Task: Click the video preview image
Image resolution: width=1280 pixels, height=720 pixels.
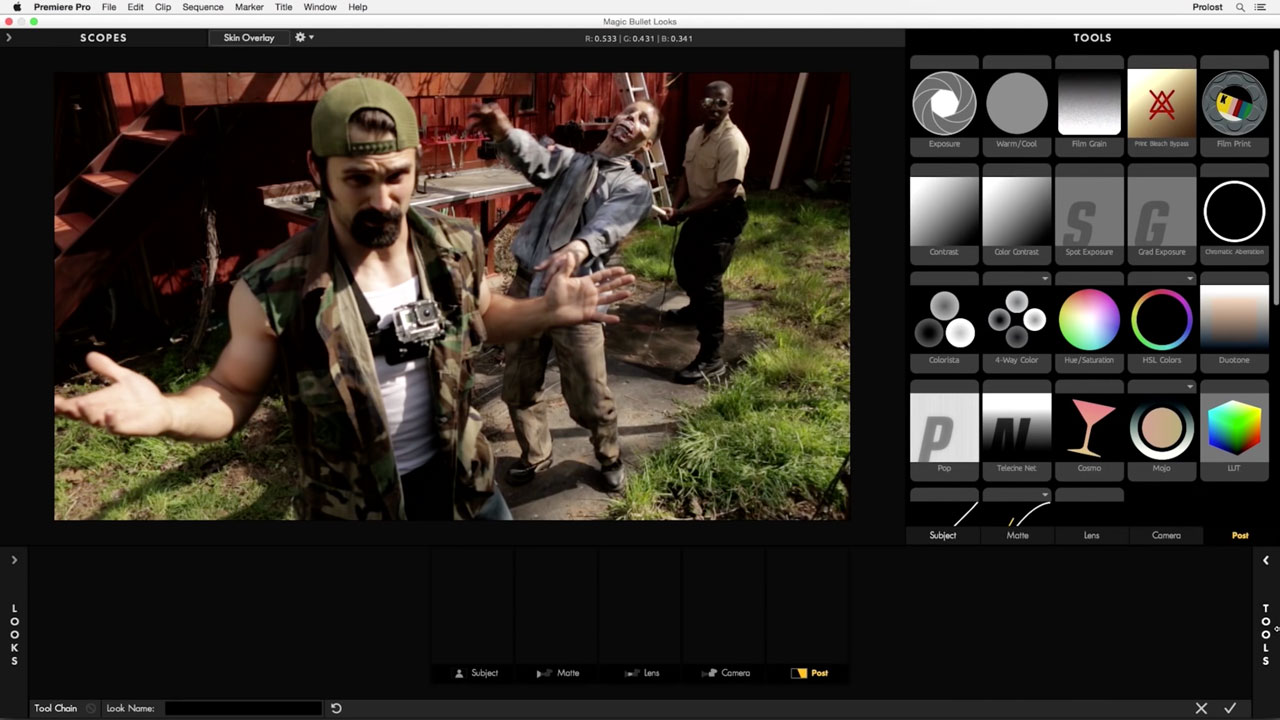Action: point(452,296)
